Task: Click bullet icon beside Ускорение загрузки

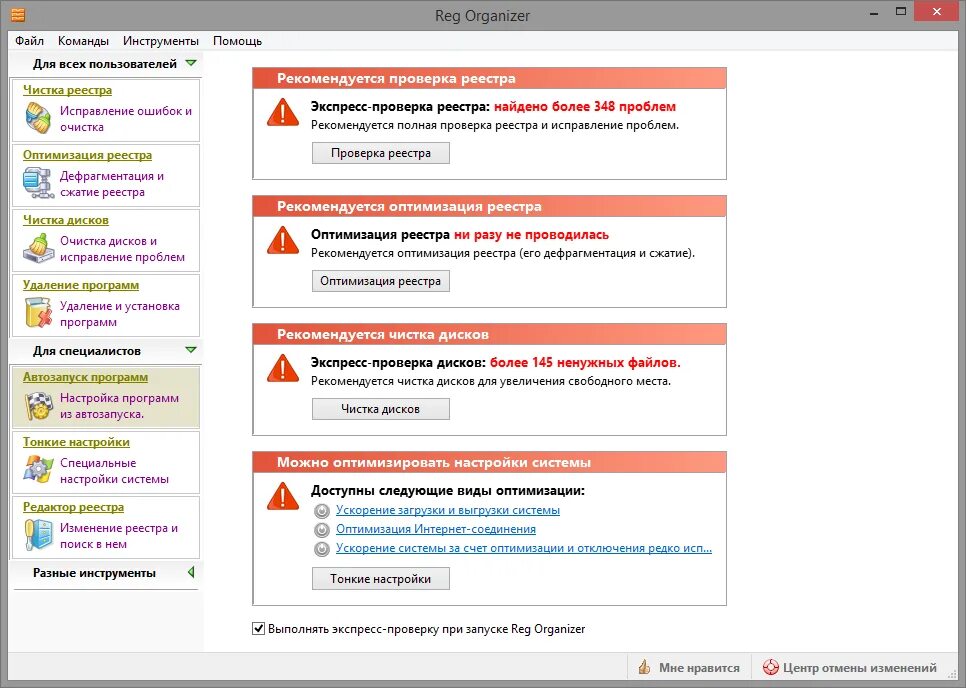Action: tap(322, 511)
